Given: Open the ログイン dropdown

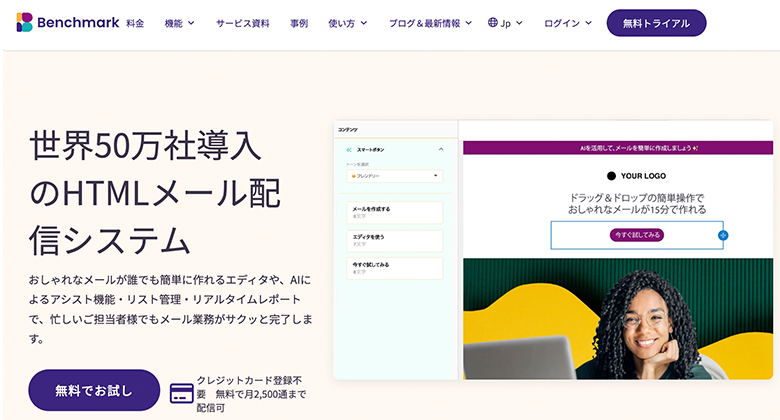Looking at the screenshot, I should 567,22.
